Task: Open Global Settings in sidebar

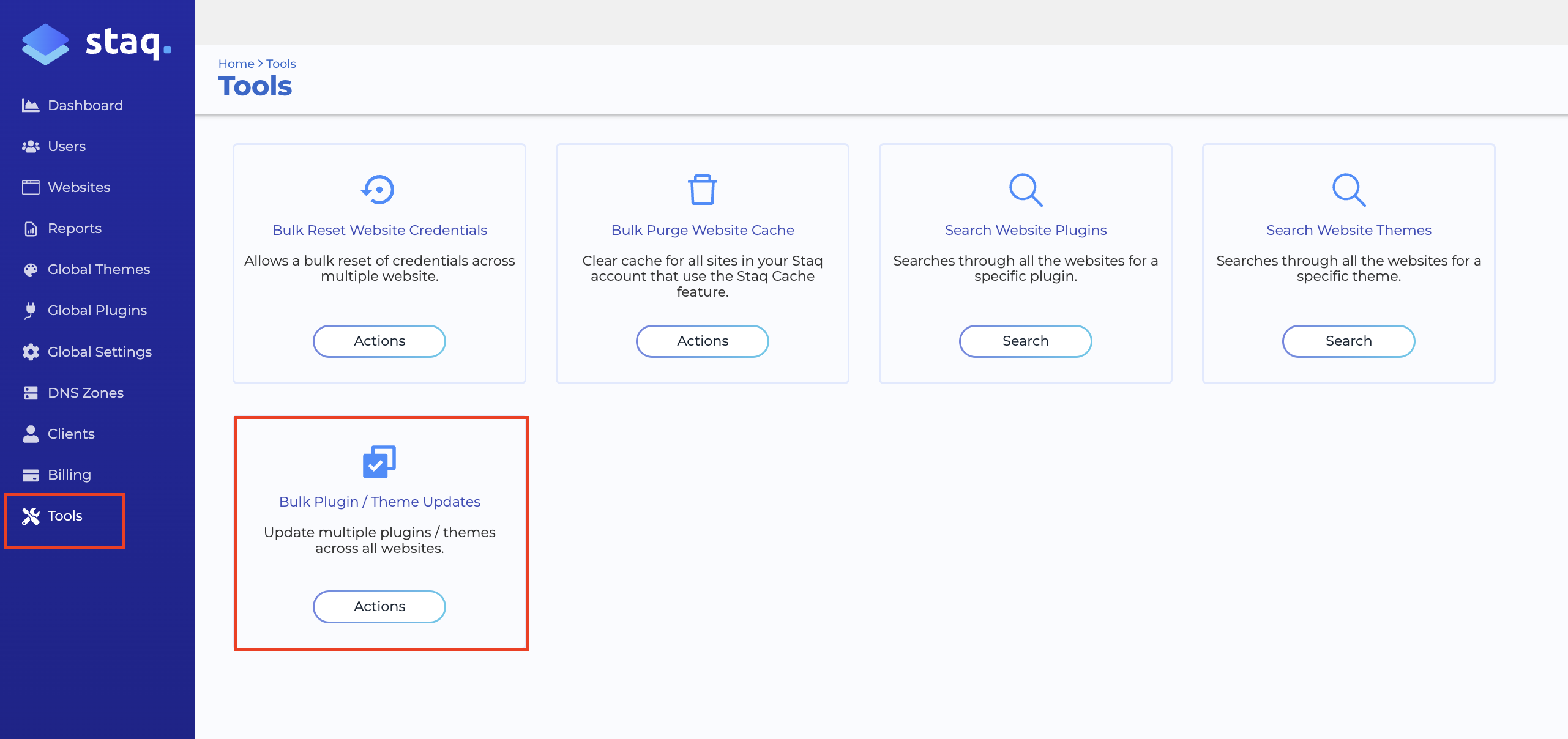Action: point(100,352)
